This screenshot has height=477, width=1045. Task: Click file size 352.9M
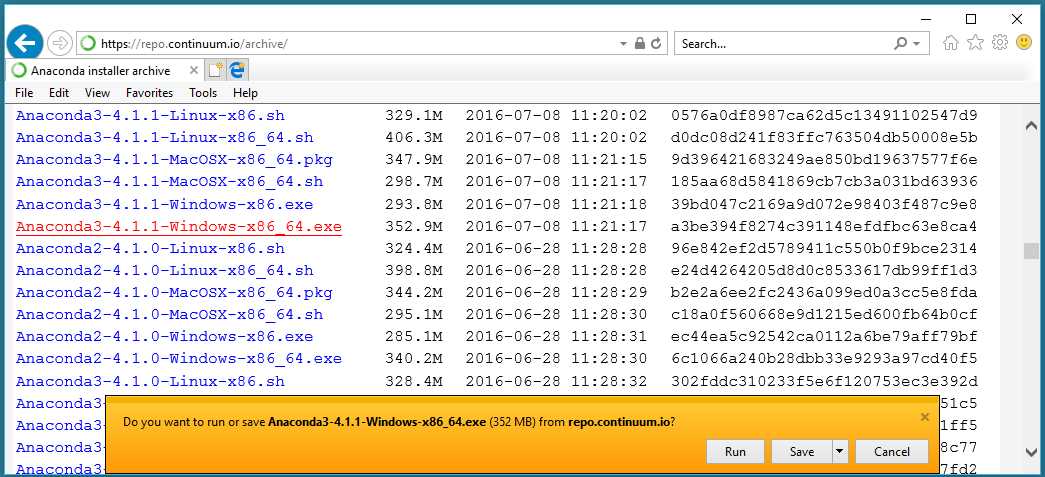(x=414, y=227)
